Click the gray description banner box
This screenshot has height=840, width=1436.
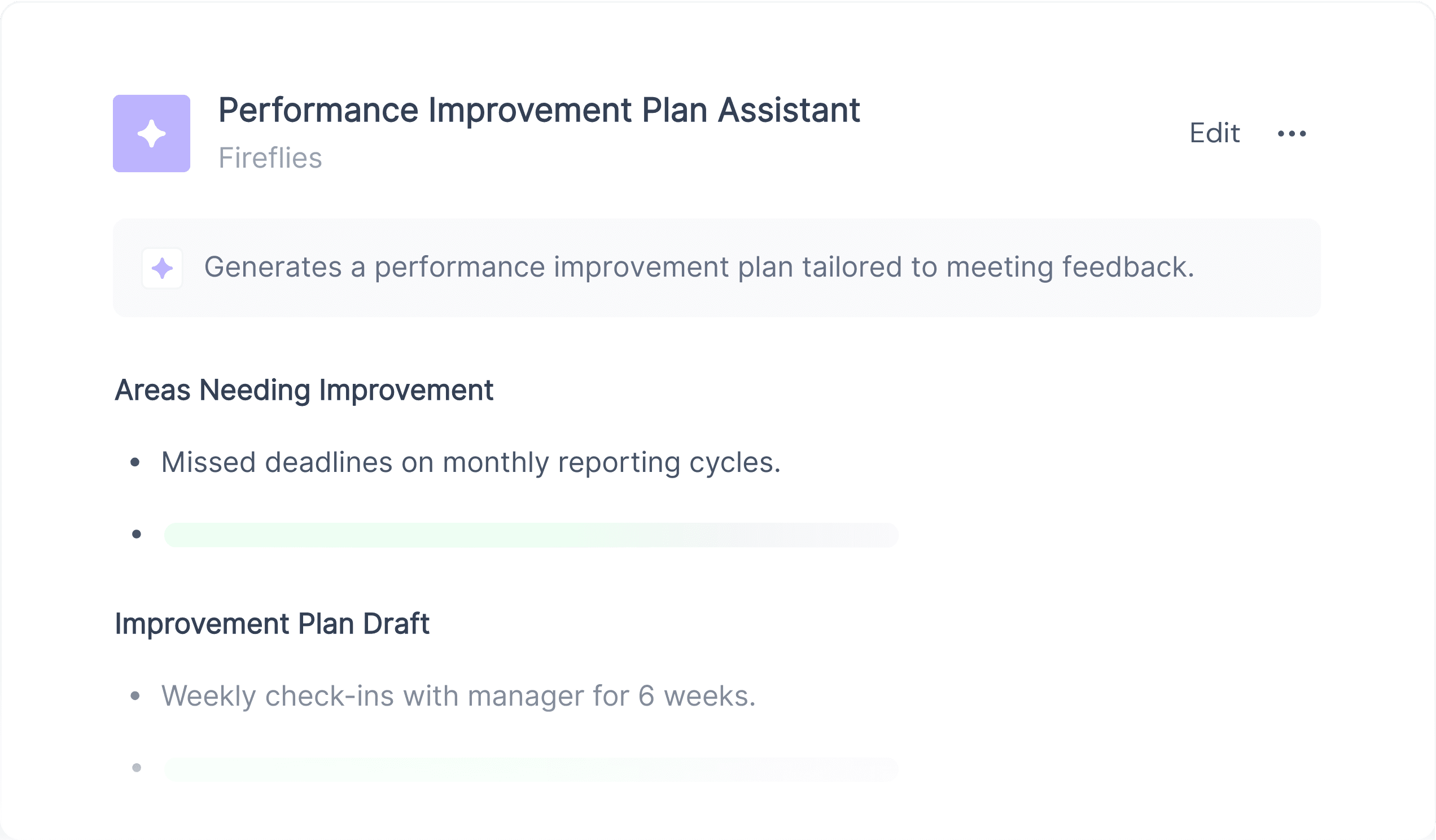click(x=717, y=268)
